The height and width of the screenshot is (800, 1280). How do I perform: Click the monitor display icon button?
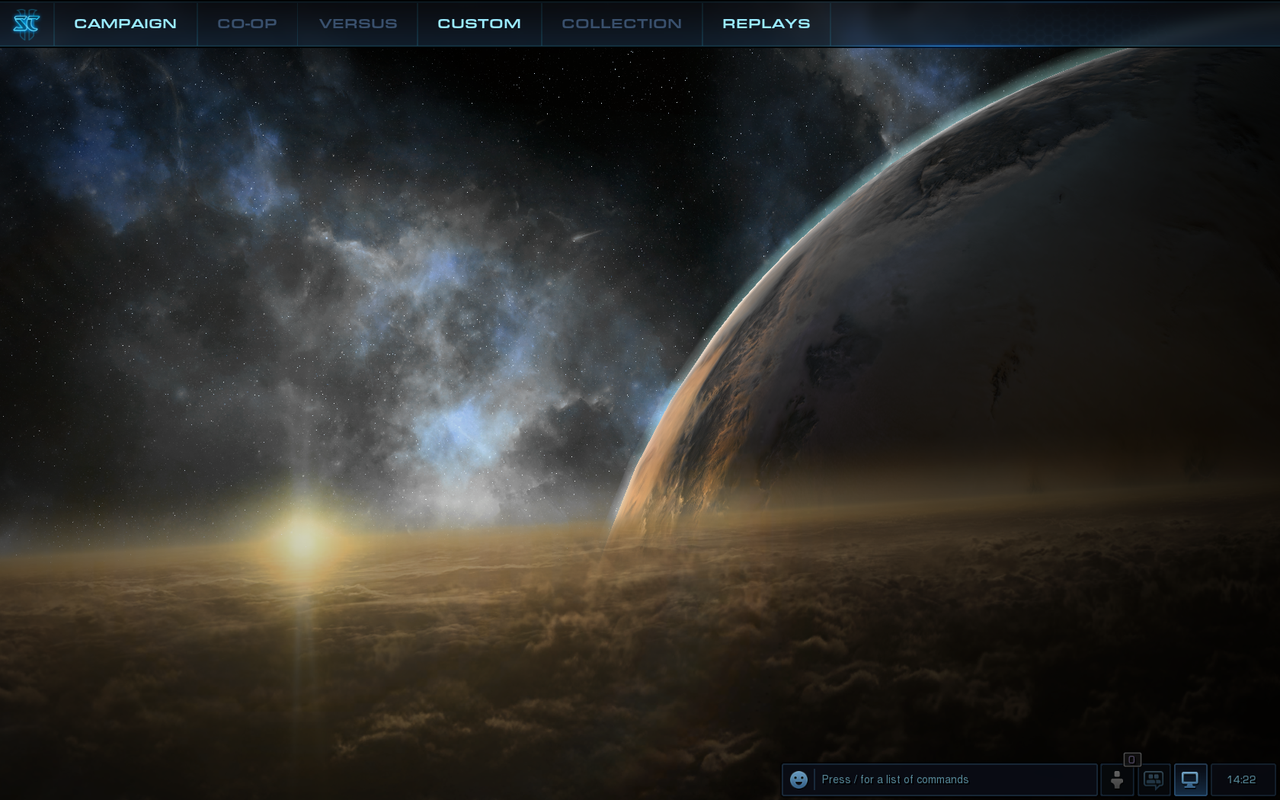coord(1190,779)
